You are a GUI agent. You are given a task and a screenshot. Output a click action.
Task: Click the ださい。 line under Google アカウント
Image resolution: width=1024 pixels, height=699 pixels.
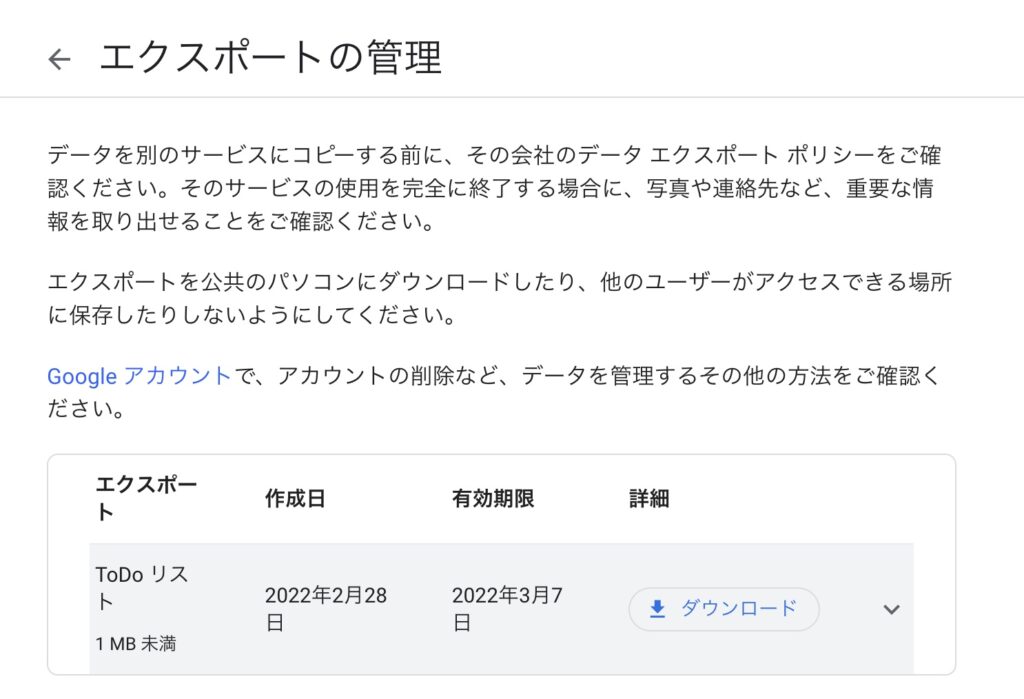87,410
